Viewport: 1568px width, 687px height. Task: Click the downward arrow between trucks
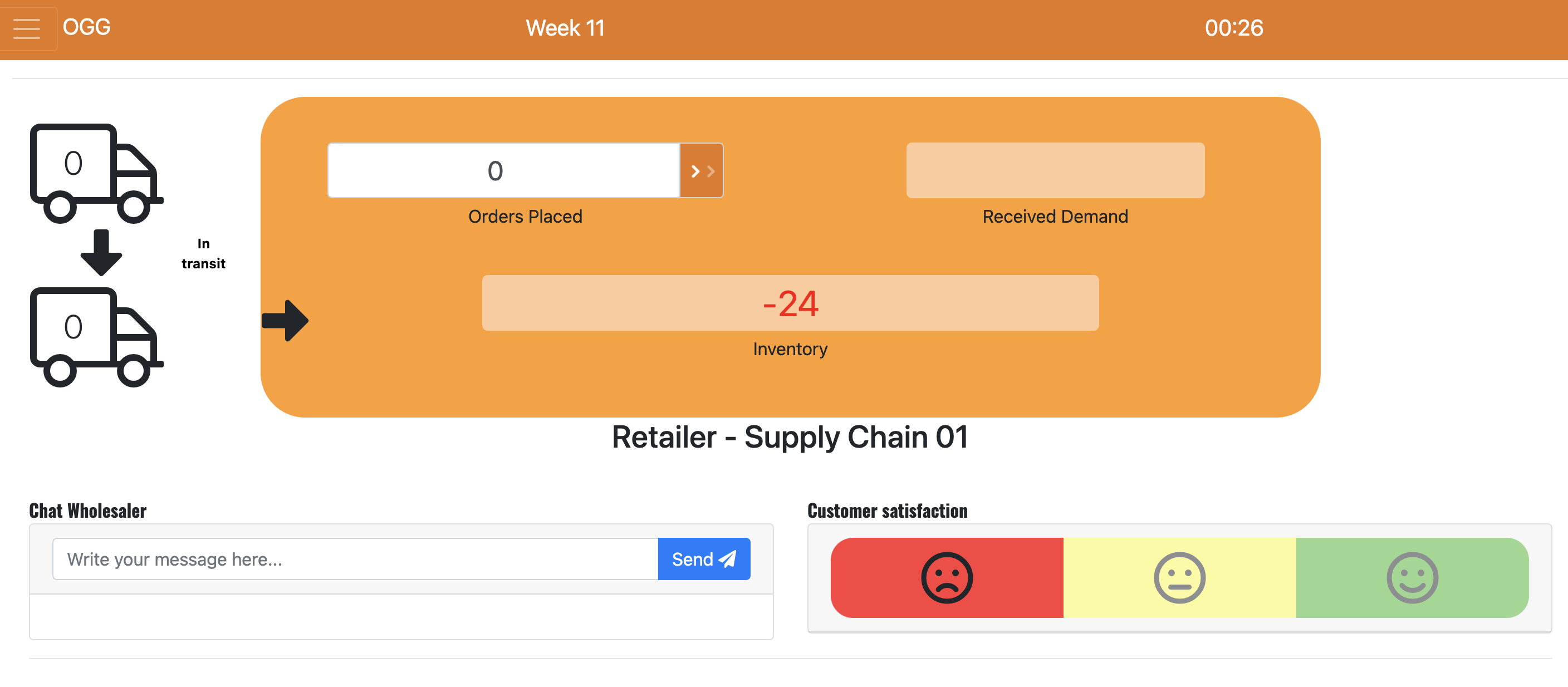101,252
